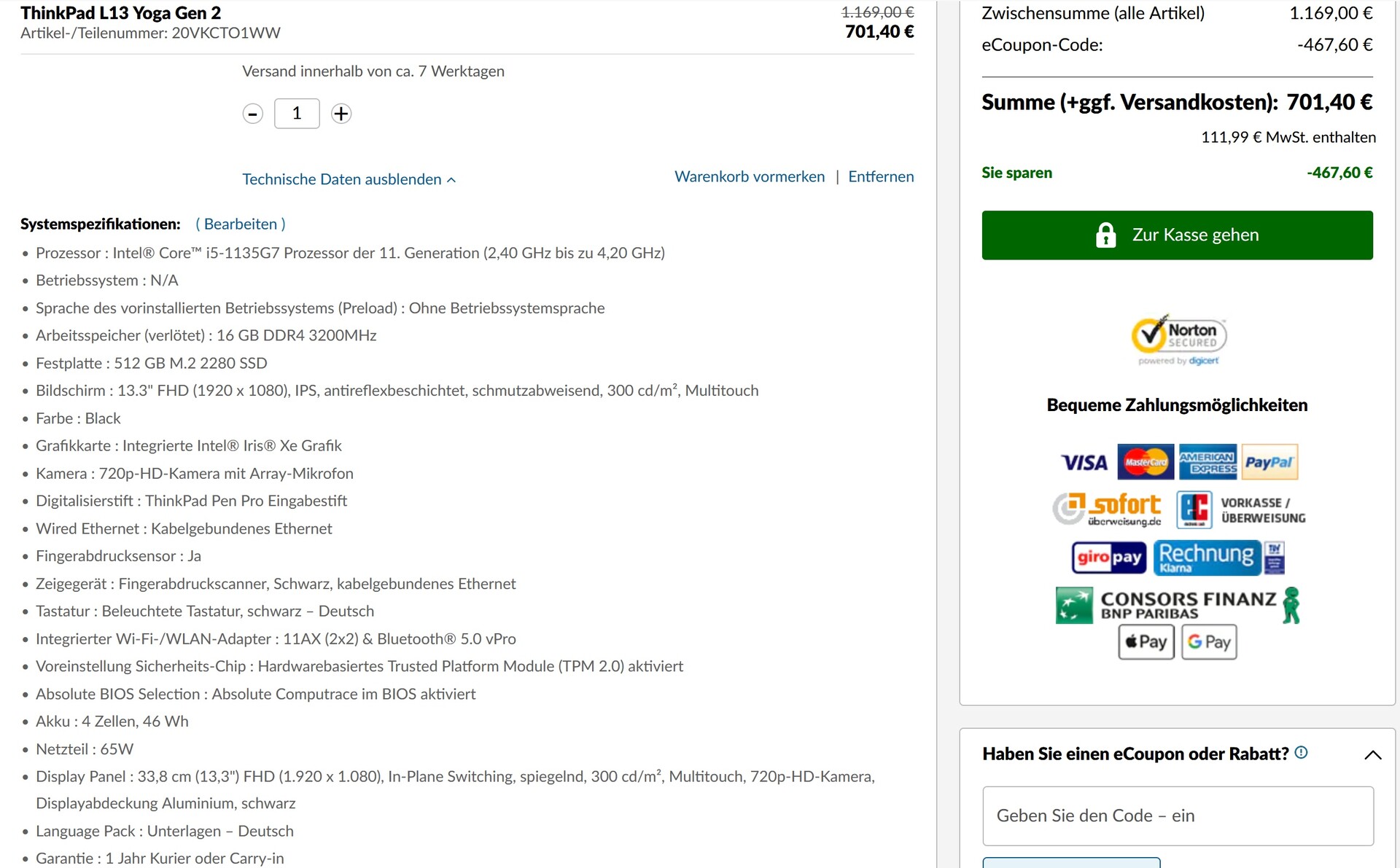Remove item with Entfernen link
This screenshot has height=868, width=1400.
[880, 176]
